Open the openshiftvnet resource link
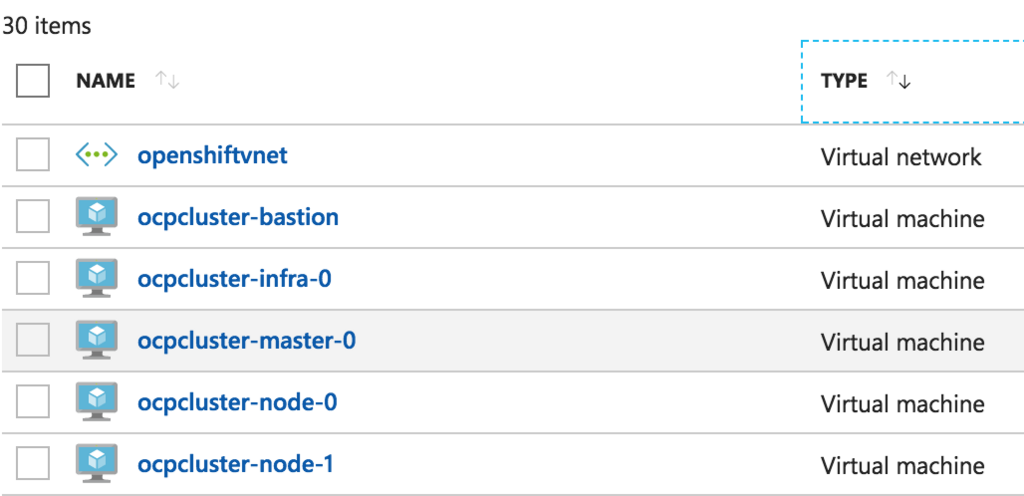Viewport: 1024px width, 496px height. [212, 155]
